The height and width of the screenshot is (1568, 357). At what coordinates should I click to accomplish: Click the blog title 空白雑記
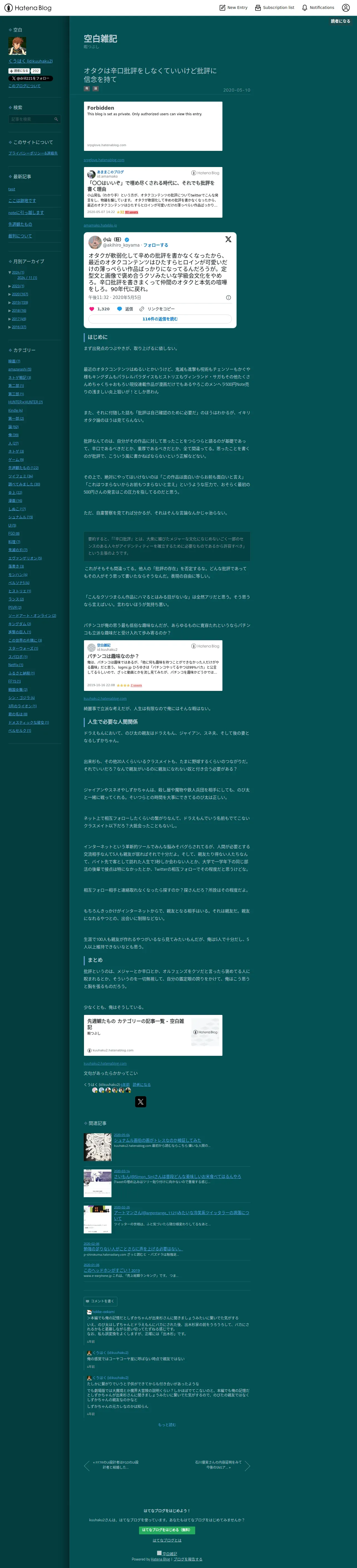click(x=100, y=38)
